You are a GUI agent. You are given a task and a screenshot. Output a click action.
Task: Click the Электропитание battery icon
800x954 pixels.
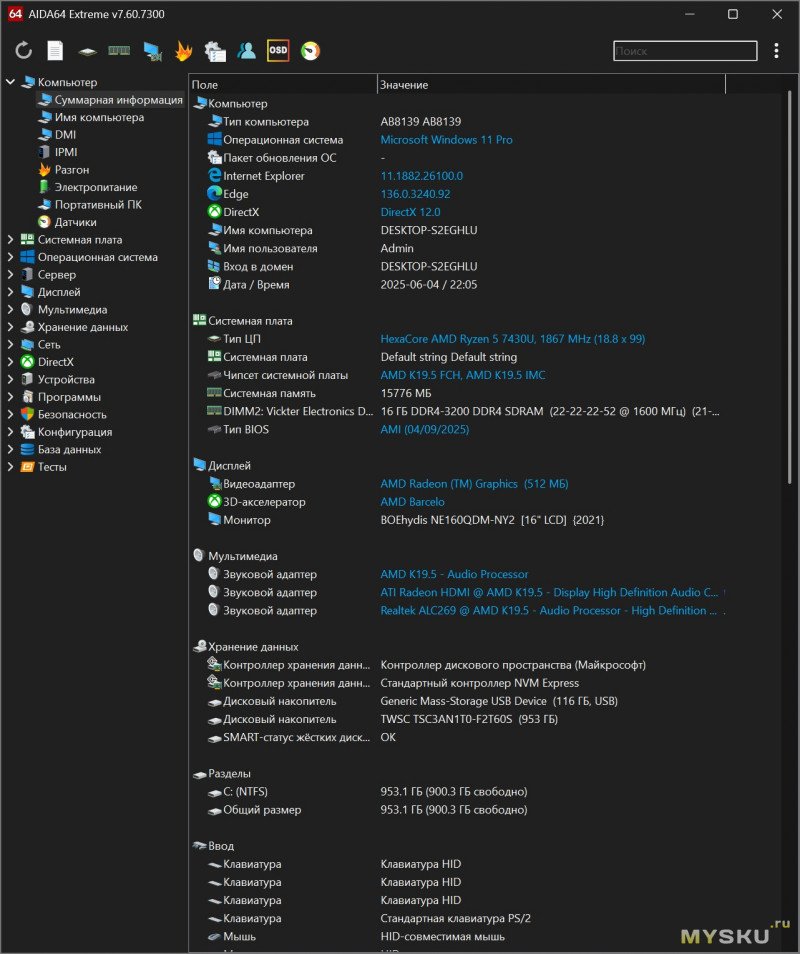click(x=44, y=187)
